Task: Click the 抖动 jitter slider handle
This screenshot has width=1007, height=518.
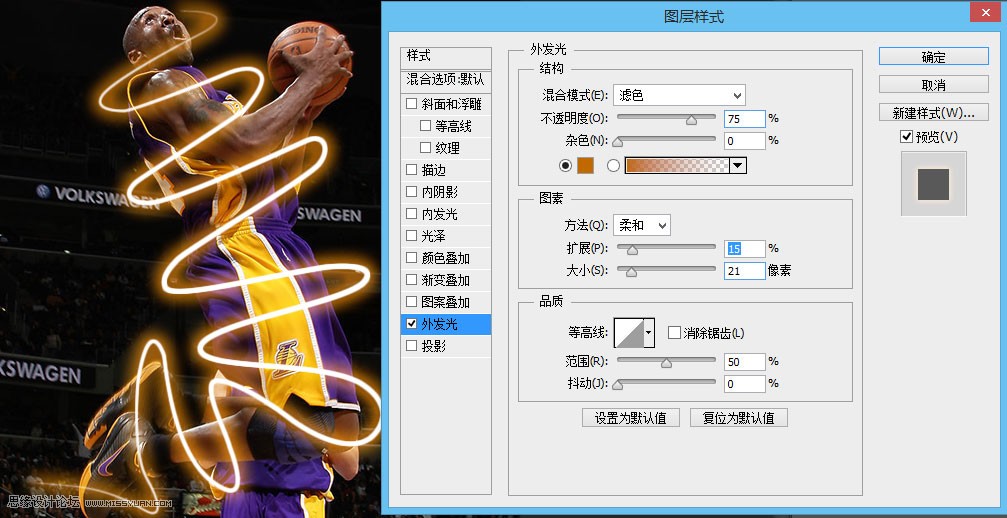Action: (617, 384)
